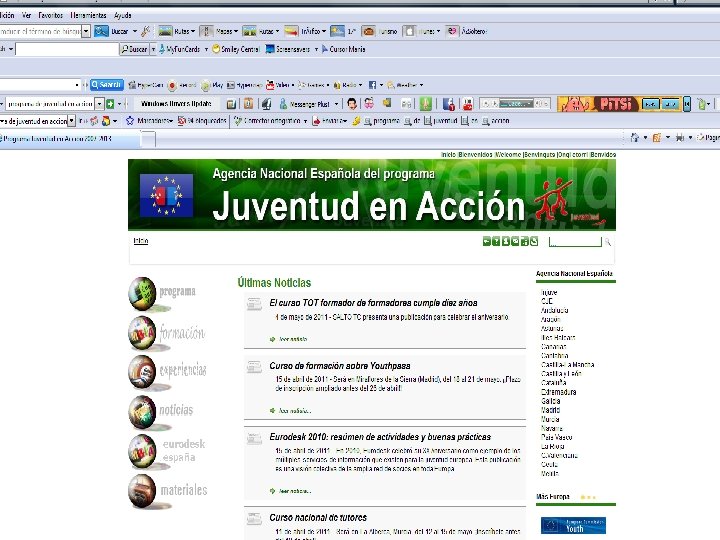Click the RSS feeds icon
The height and width of the screenshot is (540, 720).
click(657, 137)
